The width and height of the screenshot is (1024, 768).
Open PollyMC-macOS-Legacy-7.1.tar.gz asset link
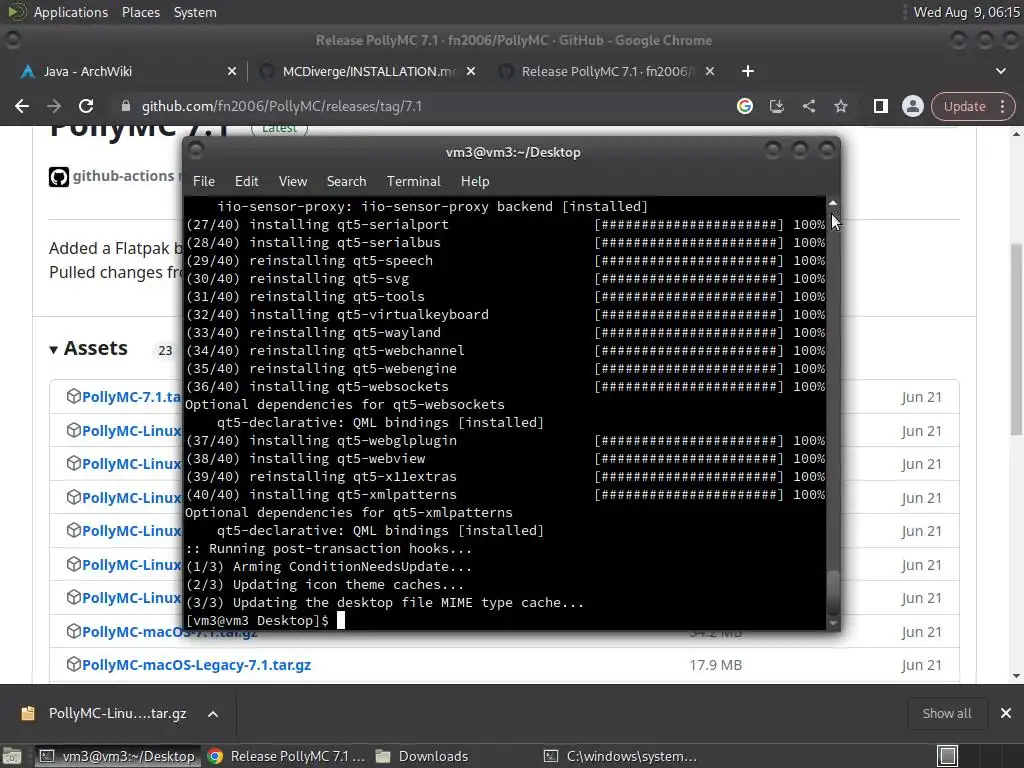[197, 665]
